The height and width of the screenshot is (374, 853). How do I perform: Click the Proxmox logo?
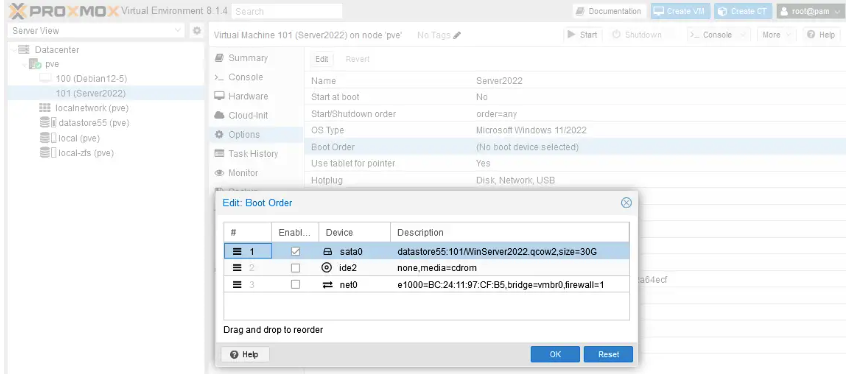click(x=64, y=10)
